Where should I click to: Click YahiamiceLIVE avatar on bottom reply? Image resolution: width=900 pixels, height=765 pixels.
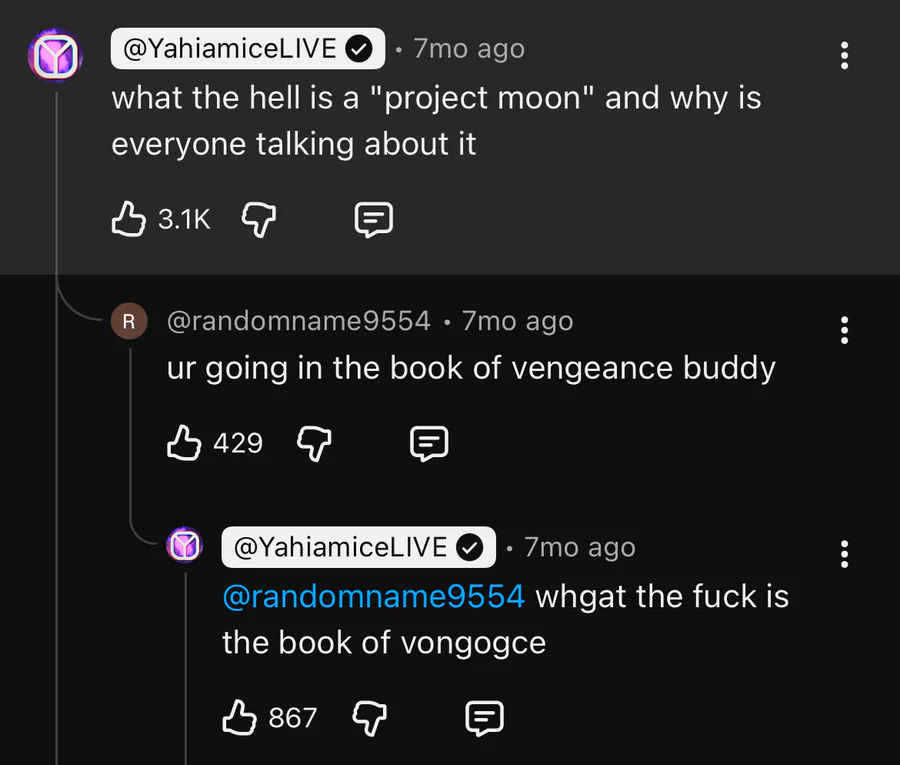point(184,546)
